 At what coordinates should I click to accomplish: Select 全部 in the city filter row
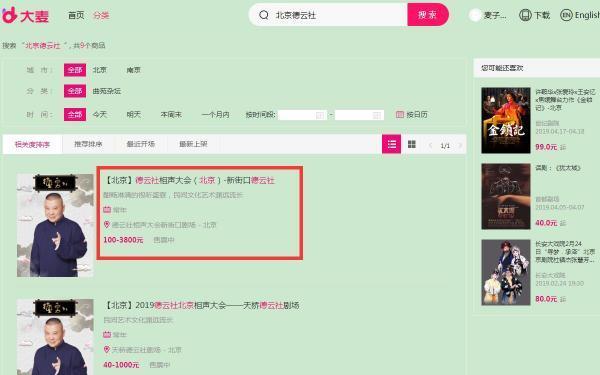tap(75, 70)
